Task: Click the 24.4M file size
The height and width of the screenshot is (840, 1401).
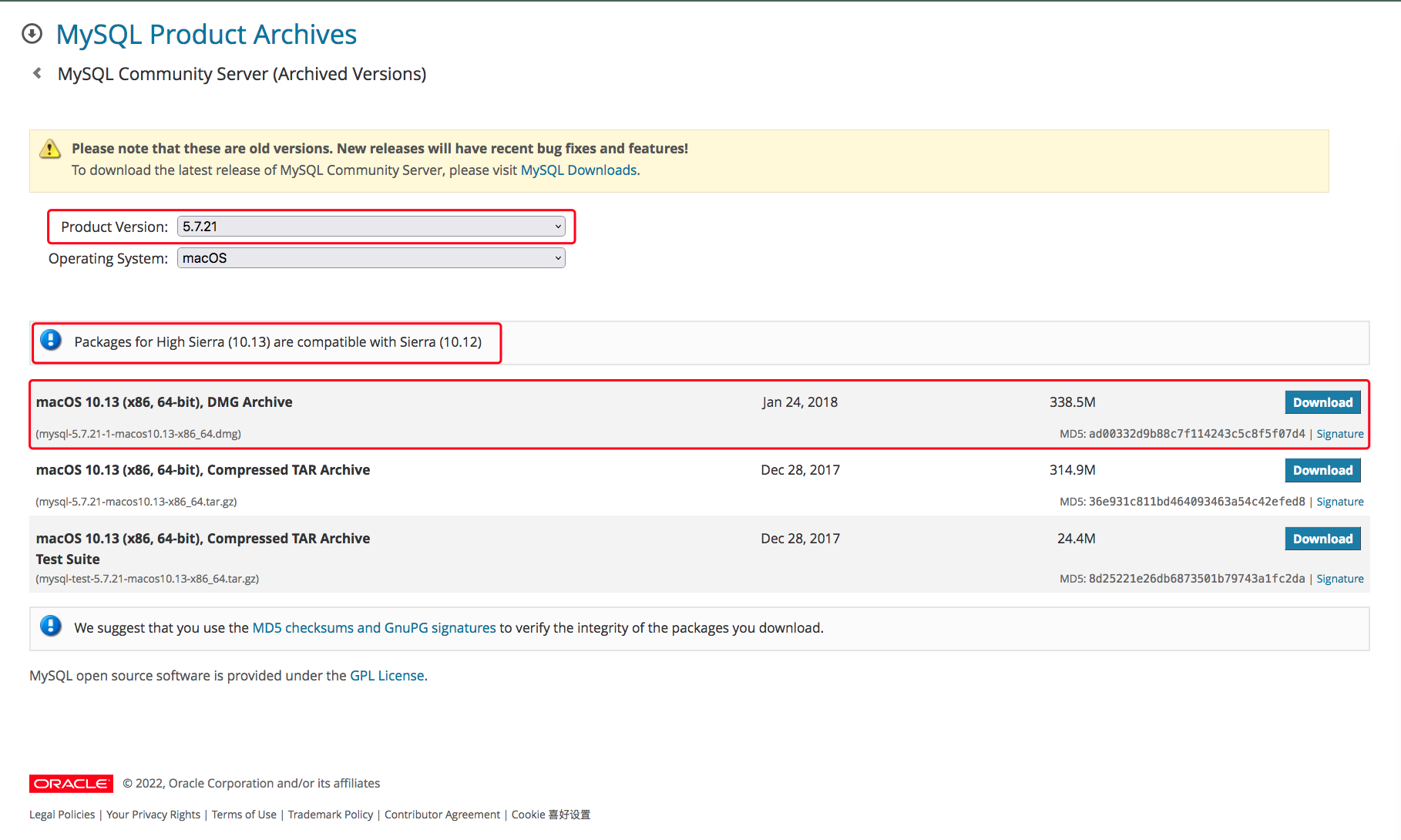Action: (x=1077, y=539)
